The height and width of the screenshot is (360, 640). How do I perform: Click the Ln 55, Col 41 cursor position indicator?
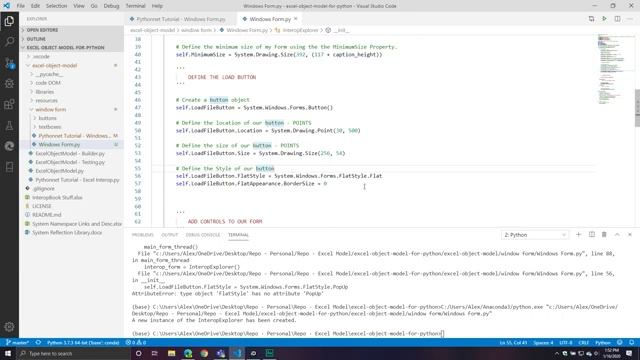pyautogui.click(x=513, y=342)
